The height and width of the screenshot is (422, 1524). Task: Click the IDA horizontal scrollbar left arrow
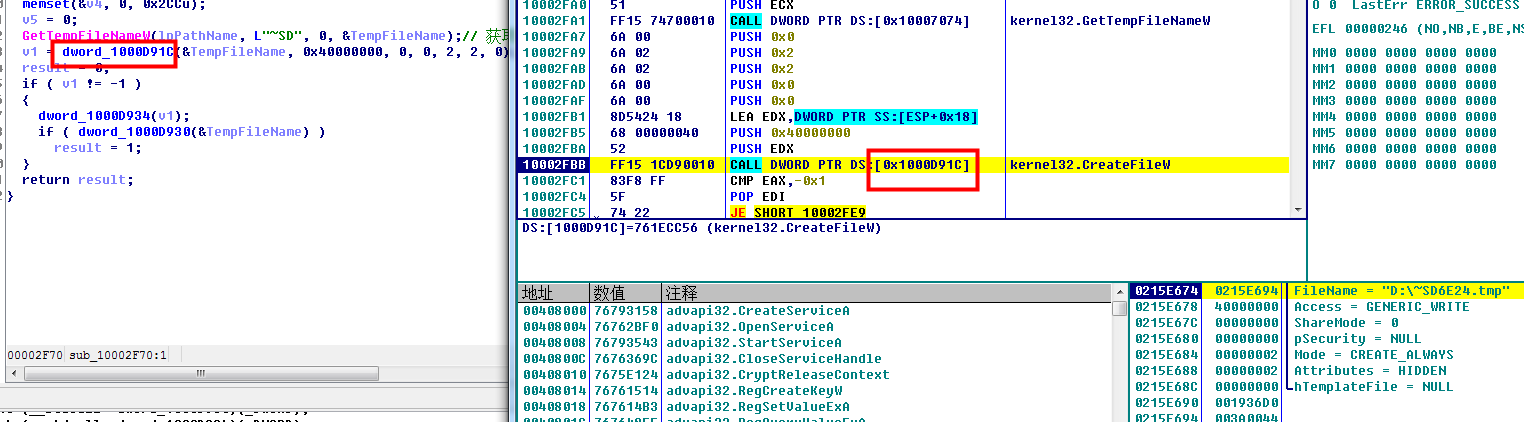(x=13, y=373)
